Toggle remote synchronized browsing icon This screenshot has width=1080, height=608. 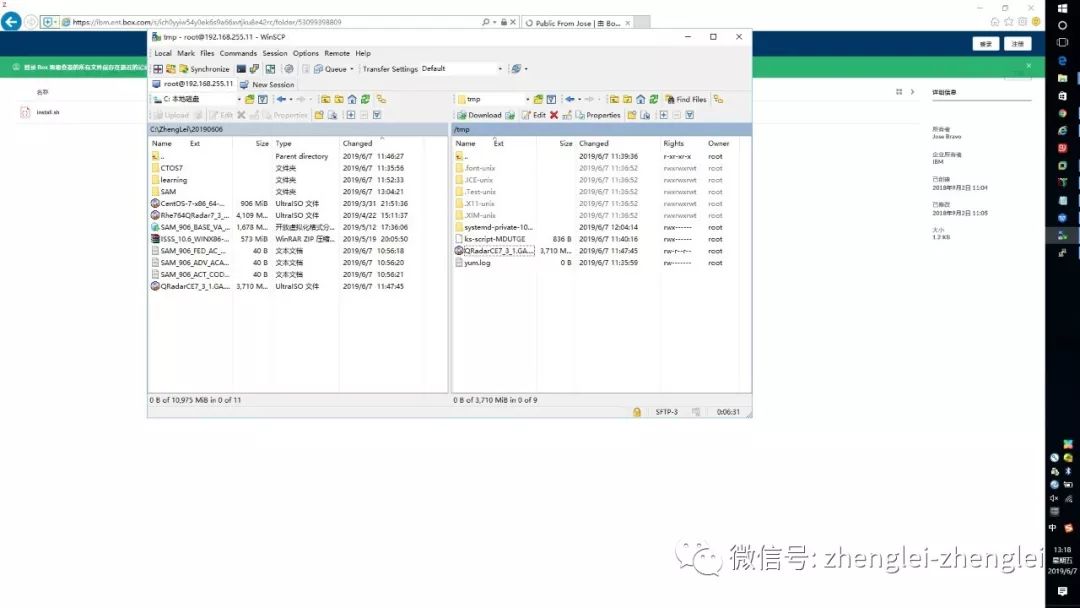718,99
